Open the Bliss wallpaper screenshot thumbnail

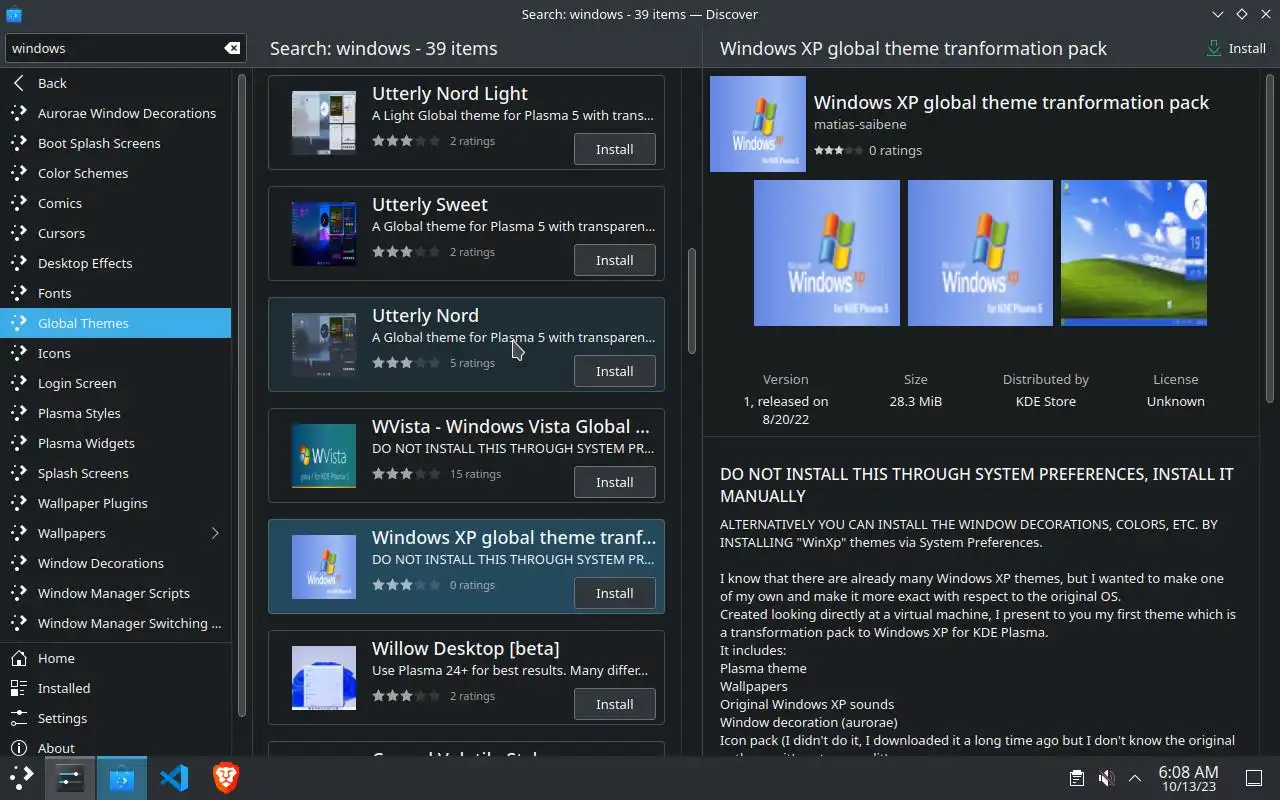[x=1134, y=253]
